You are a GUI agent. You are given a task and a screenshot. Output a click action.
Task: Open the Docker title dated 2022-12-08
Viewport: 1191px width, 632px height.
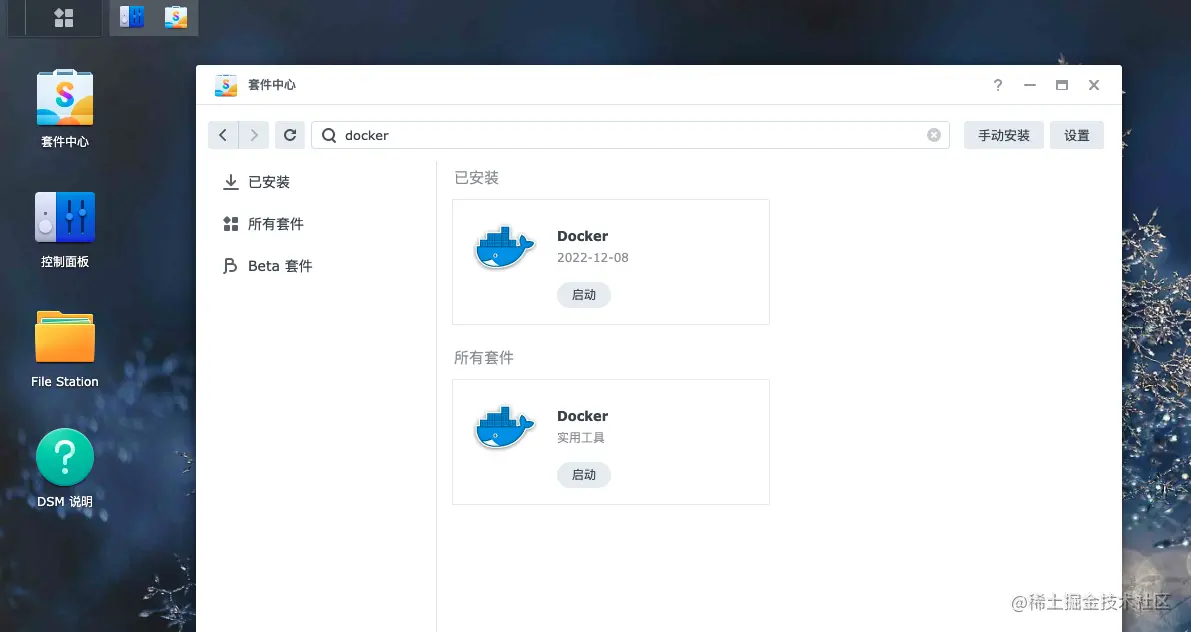coord(583,236)
